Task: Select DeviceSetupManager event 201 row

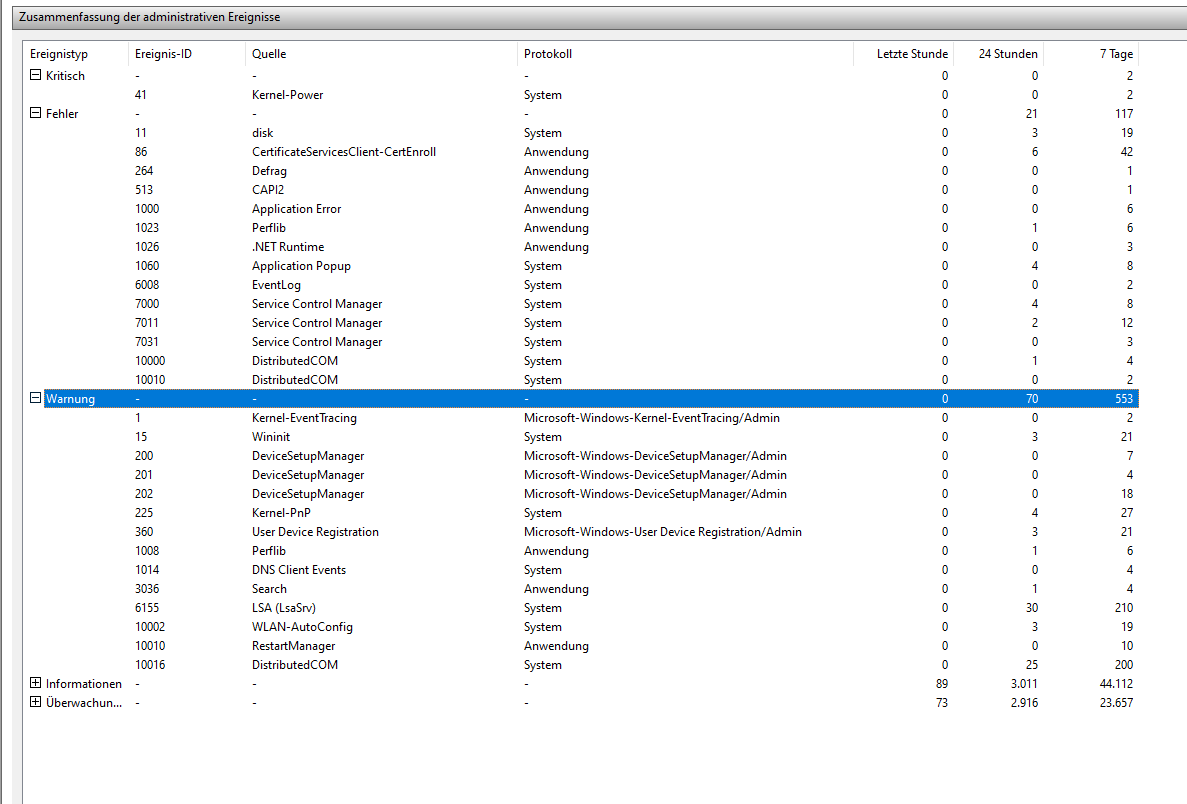Action: [x=581, y=475]
